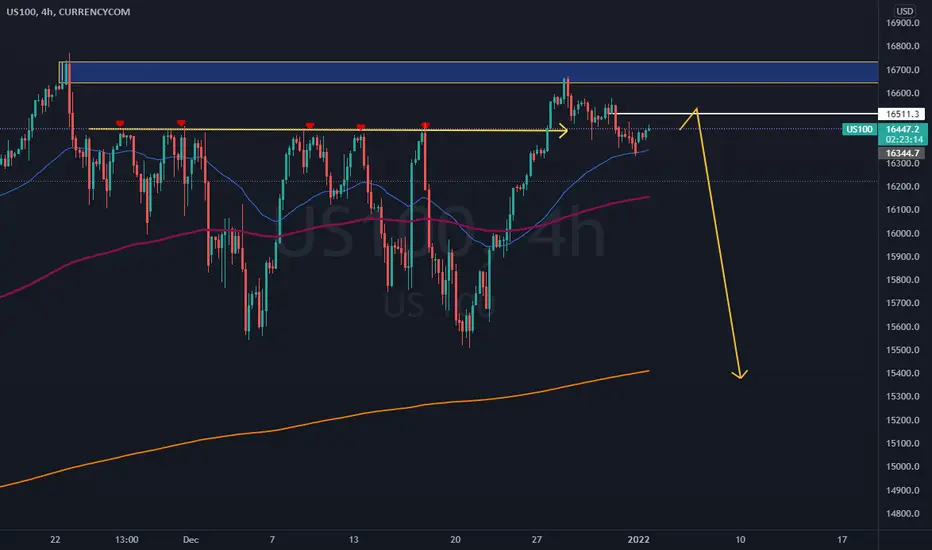The image size is (932, 550).
Task: Click the 14800.0 price axis value
Action: point(902,514)
